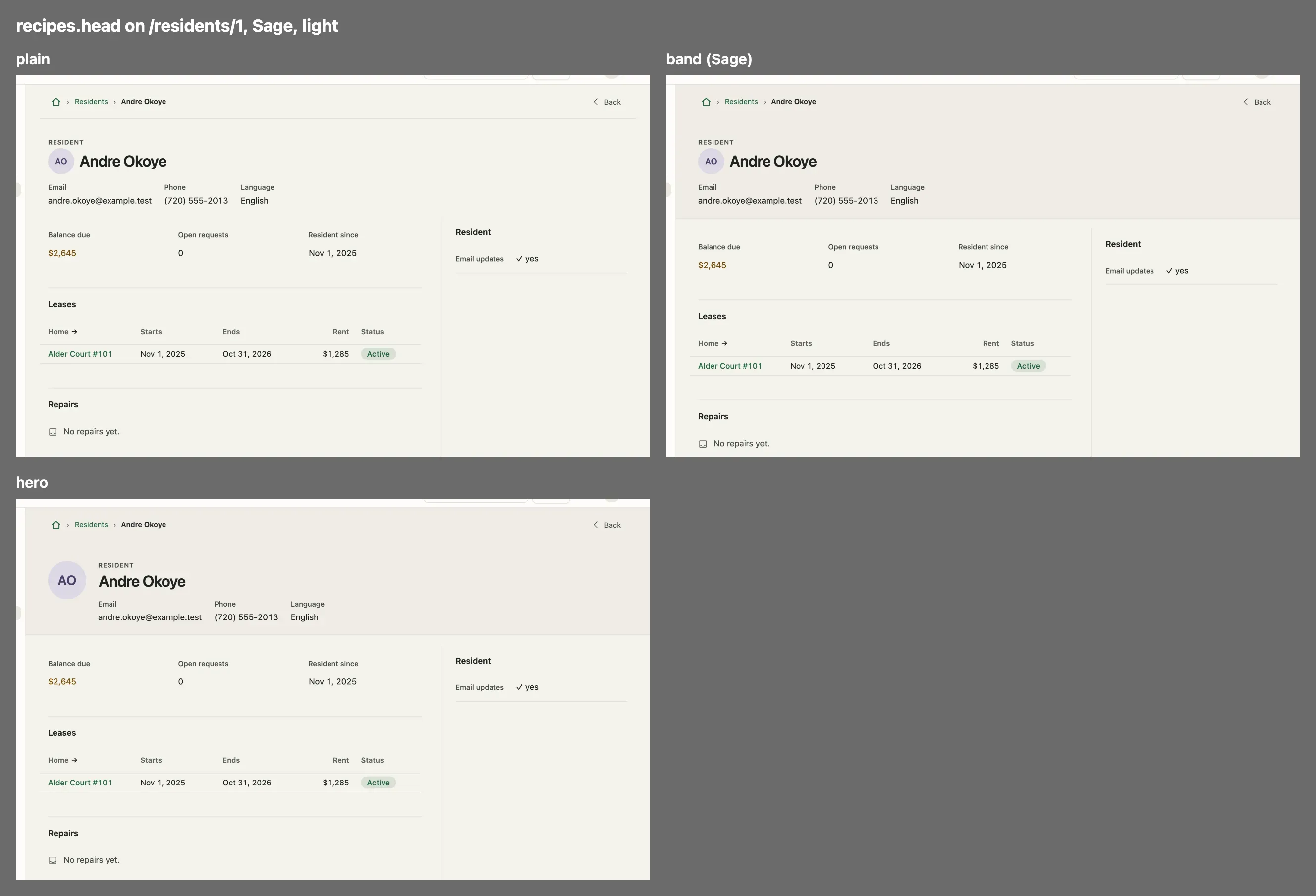The image size is (1316, 896).
Task: Open Alder Court #101 lease link in hero panel
Action: (x=80, y=783)
